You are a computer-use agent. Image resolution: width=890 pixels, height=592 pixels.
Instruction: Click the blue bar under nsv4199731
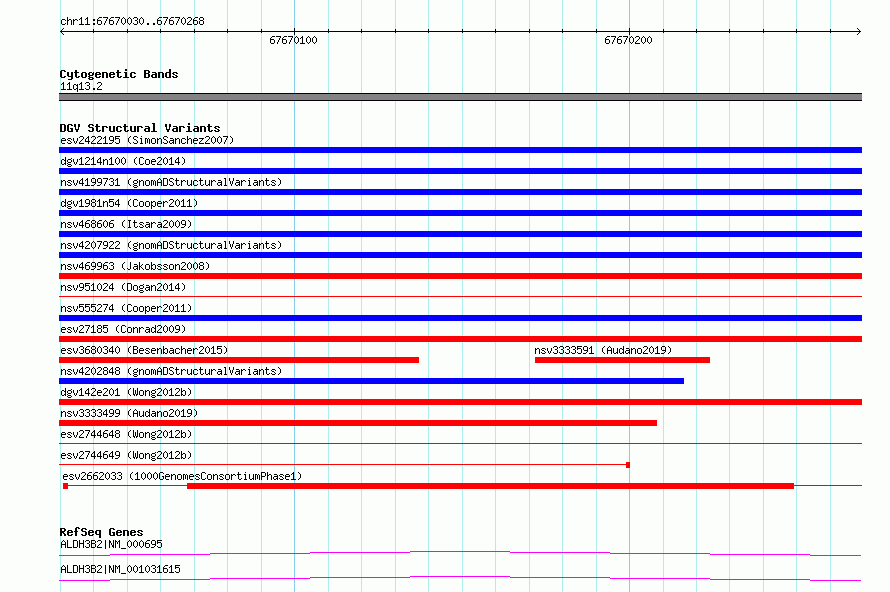460,192
